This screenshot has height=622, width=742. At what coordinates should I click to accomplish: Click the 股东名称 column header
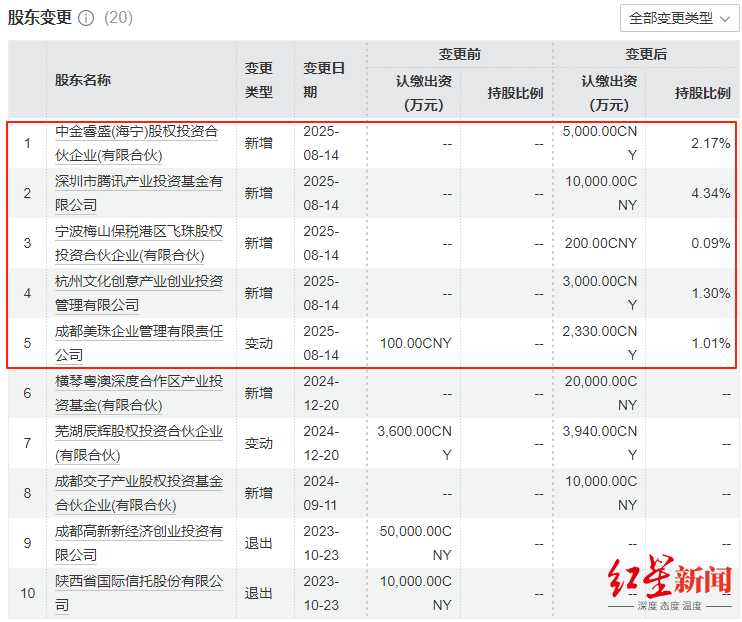coord(83,80)
